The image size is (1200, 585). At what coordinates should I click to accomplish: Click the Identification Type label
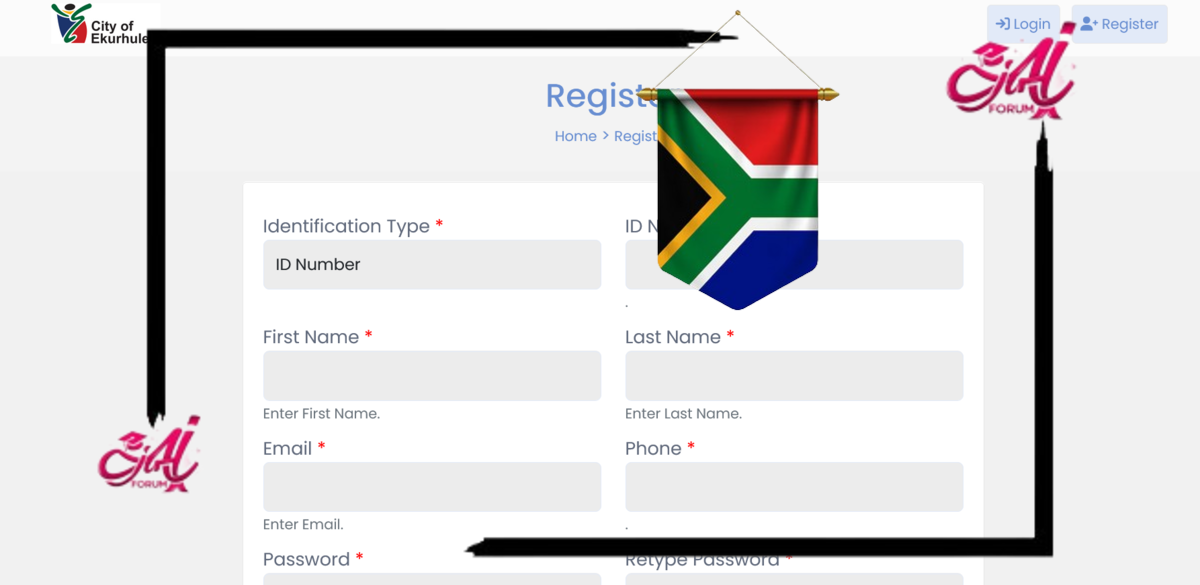346,226
